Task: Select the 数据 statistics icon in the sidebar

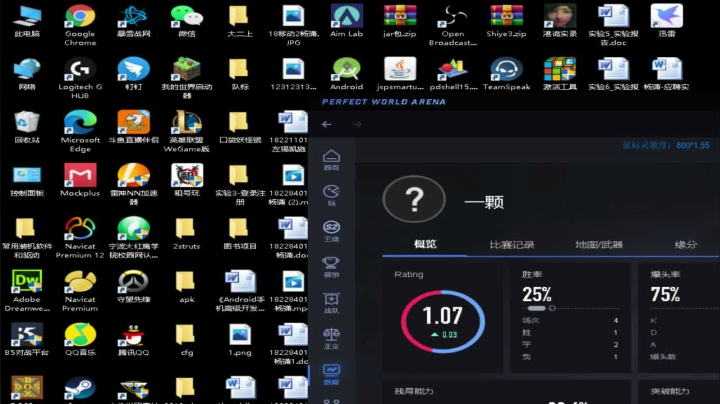Action: [x=332, y=374]
